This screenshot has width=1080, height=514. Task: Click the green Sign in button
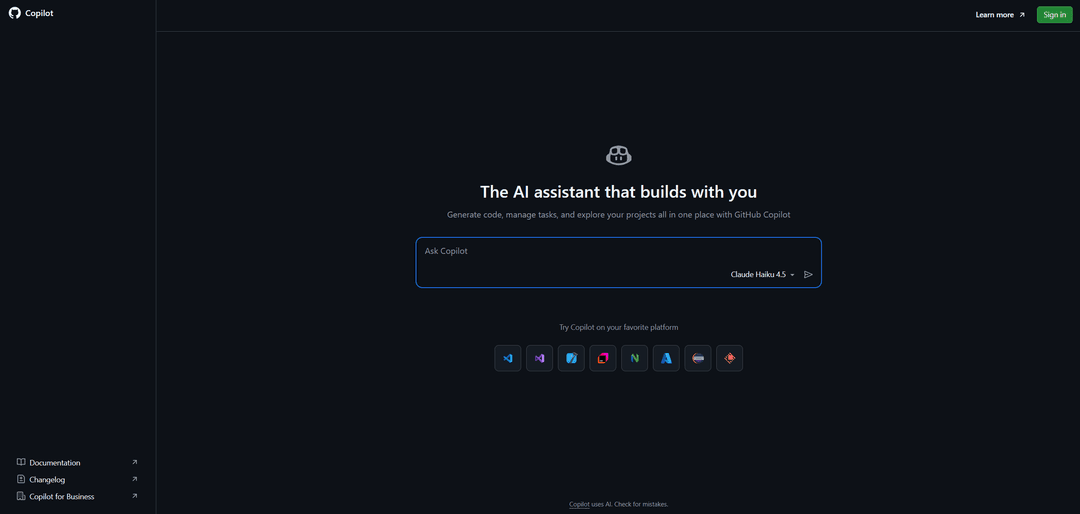[x=1055, y=14]
